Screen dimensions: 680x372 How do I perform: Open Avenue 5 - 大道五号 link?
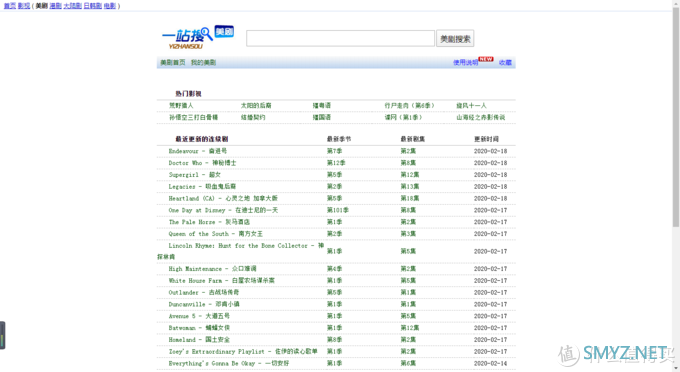(199, 316)
